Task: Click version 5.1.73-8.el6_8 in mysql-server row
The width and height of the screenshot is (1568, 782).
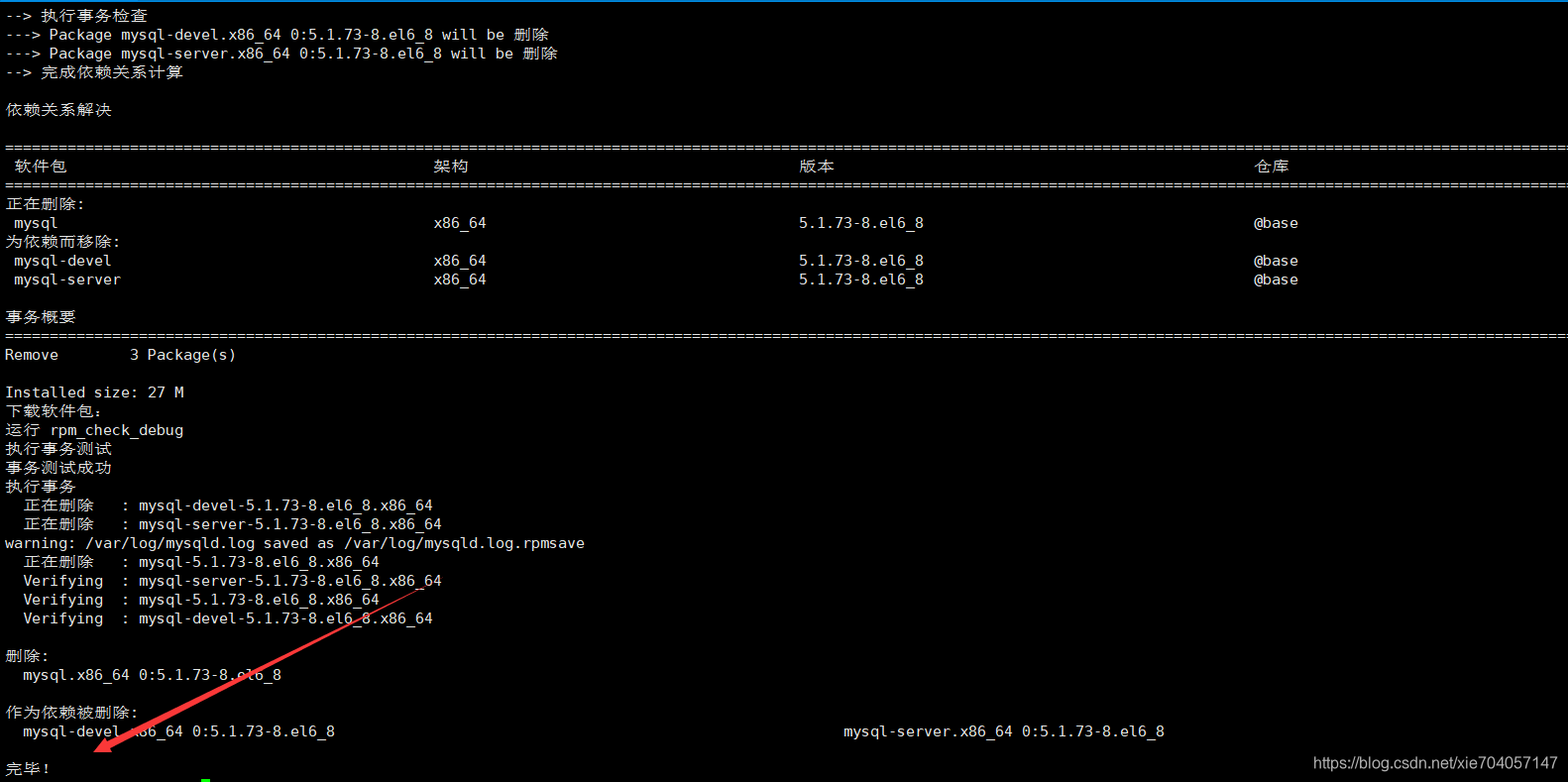Action: coord(861,280)
